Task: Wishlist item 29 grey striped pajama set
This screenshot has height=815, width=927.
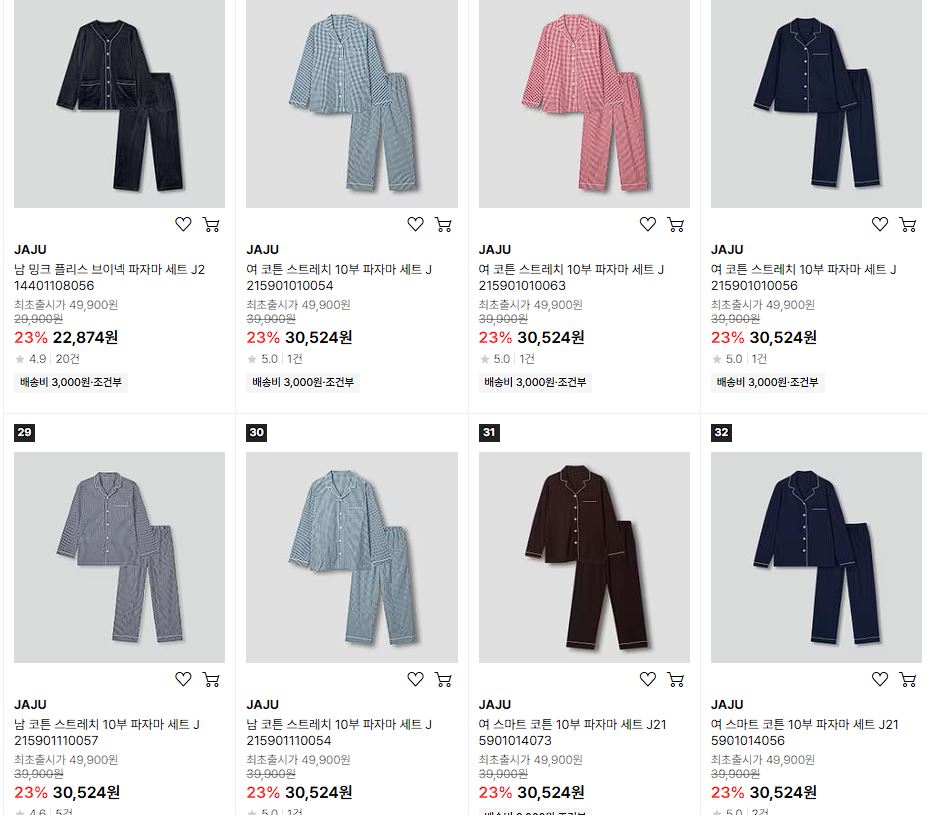Action: click(183, 680)
